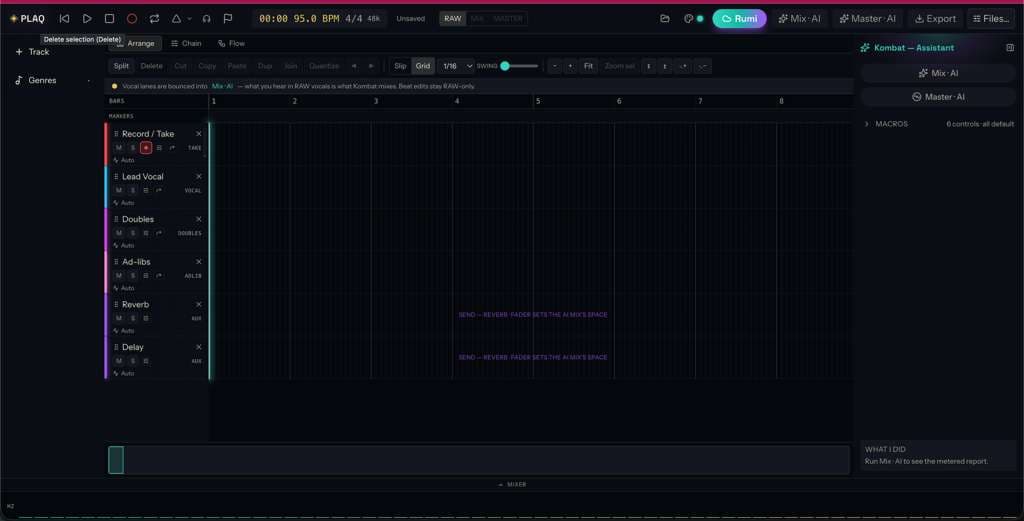Switch to the Chain view tab

pyautogui.click(x=186, y=44)
